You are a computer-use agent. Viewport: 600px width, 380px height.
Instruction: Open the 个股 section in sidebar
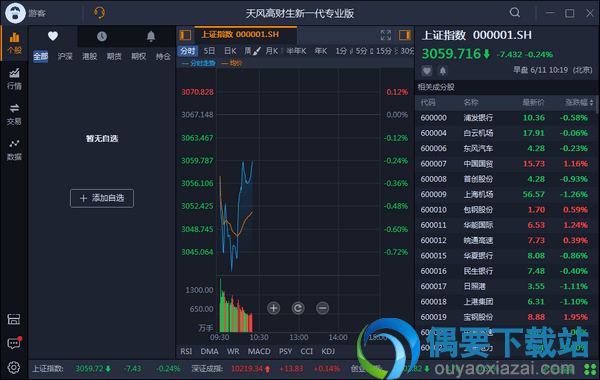(x=14, y=43)
